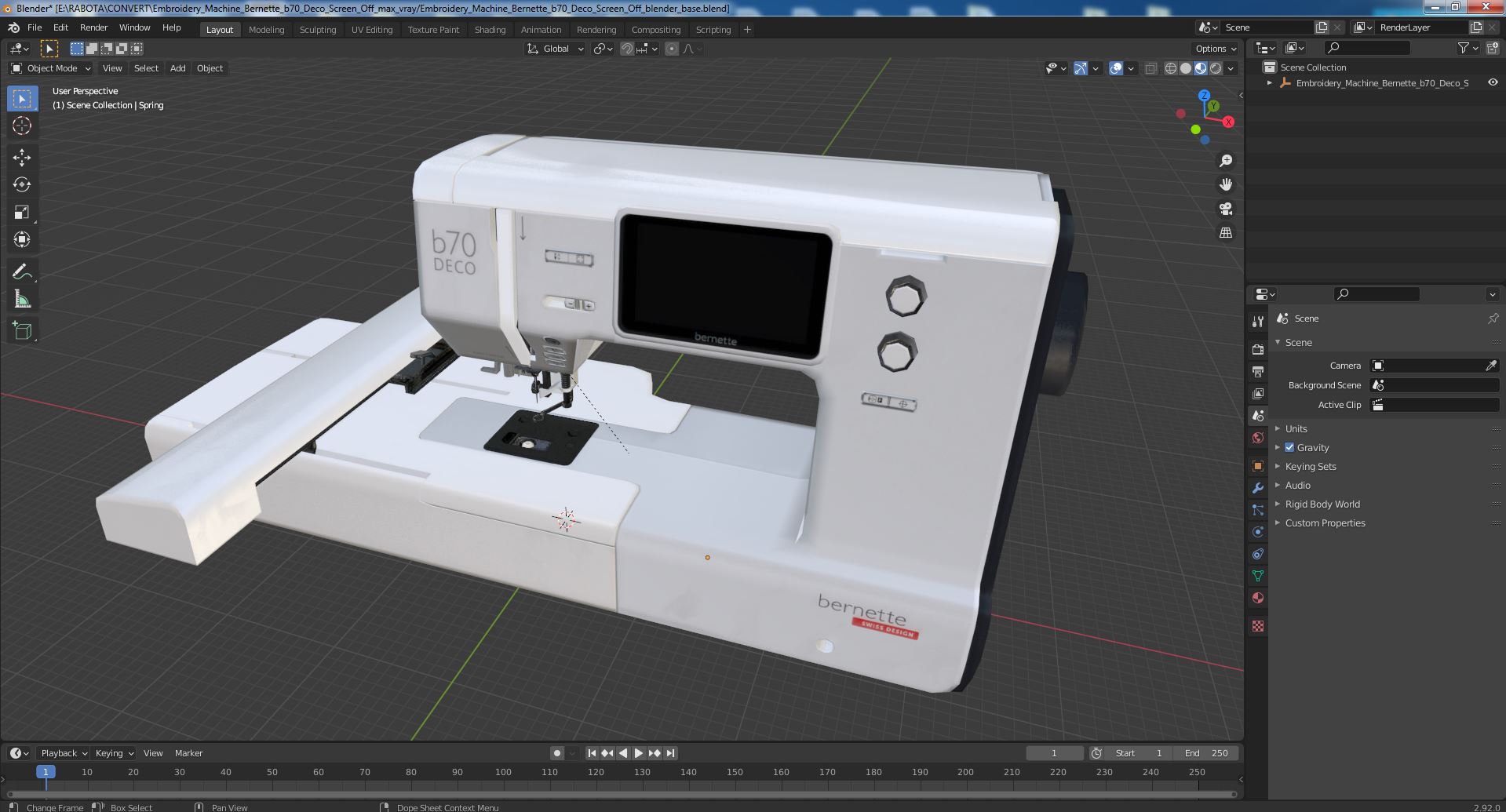Expand the Audio panel
The height and width of the screenshot is (812, 1506).
pos(1297,485)
